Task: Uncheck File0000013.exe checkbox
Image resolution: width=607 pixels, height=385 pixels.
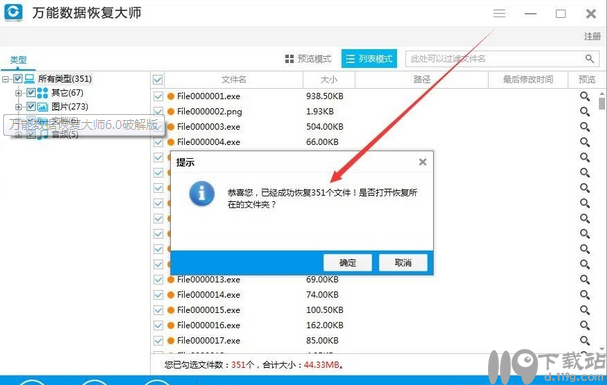Action: click(158, 279)
